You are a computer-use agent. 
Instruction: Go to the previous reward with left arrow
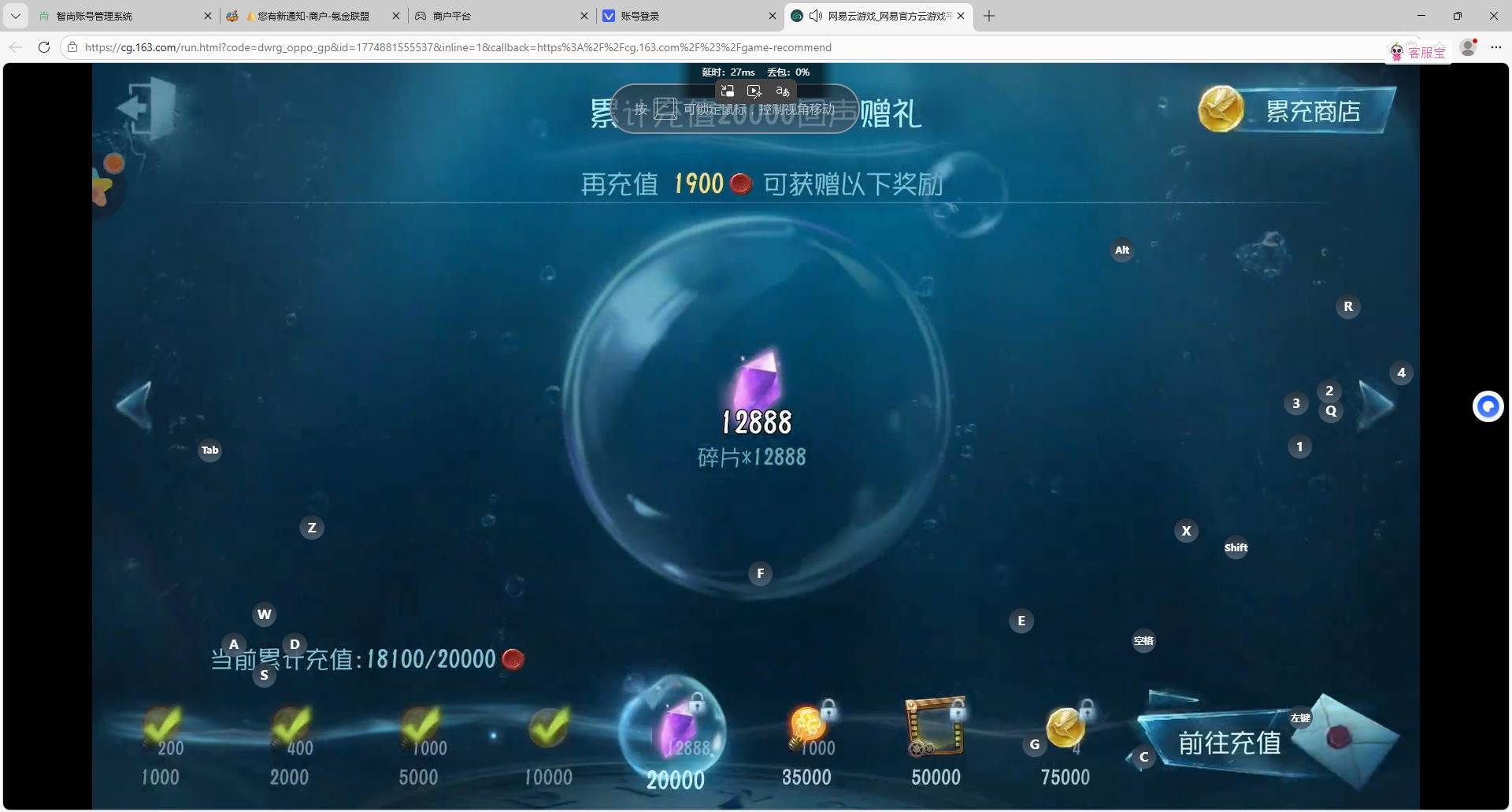click(135, 406)
